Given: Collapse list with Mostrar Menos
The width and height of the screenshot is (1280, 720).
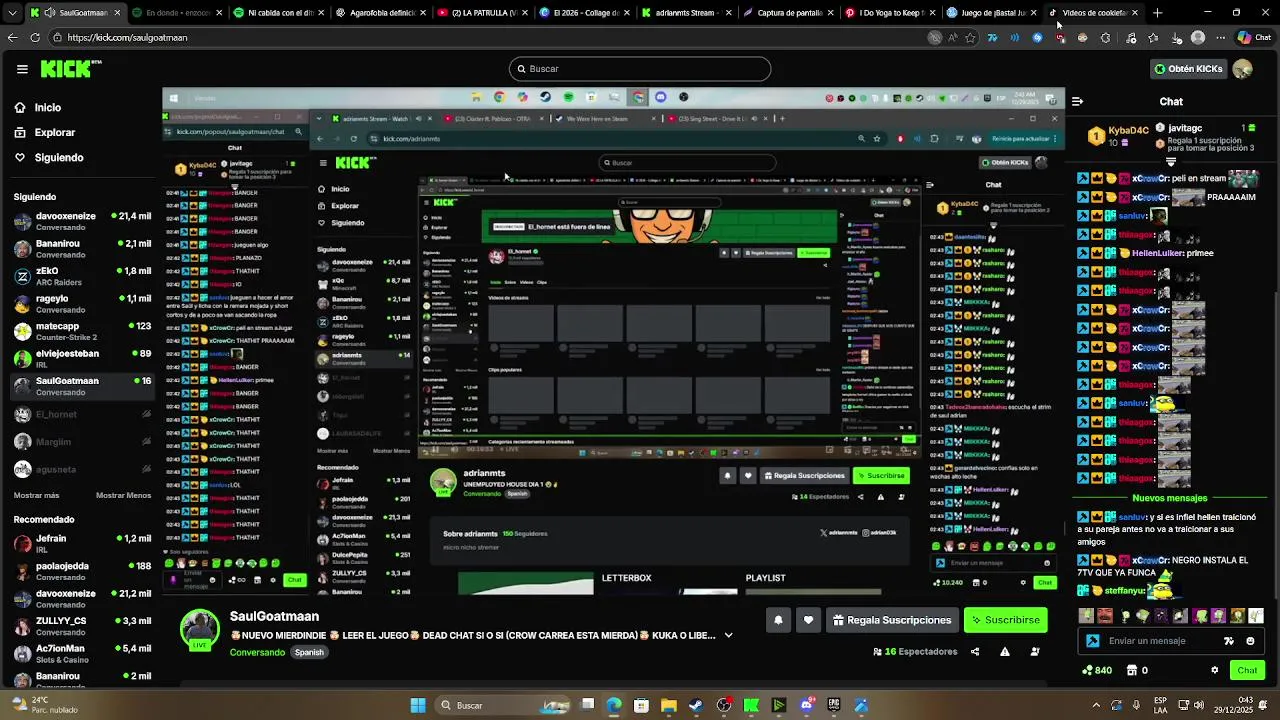Looking at the screenshot, I should coord(123,496).
